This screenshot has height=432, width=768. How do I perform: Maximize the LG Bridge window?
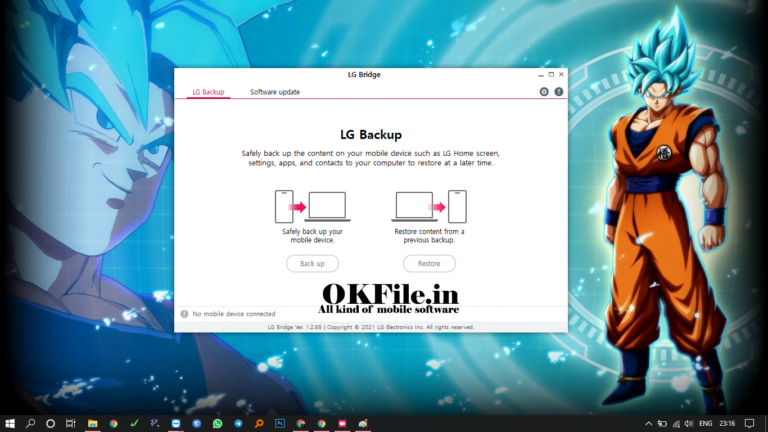click(551, 74)
